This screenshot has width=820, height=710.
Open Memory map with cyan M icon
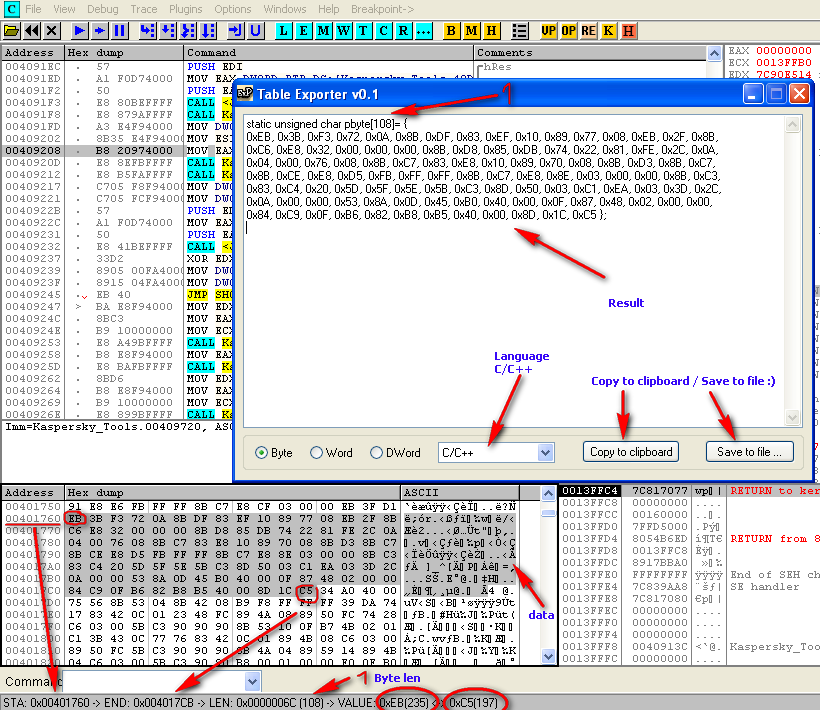coord(324,31)
